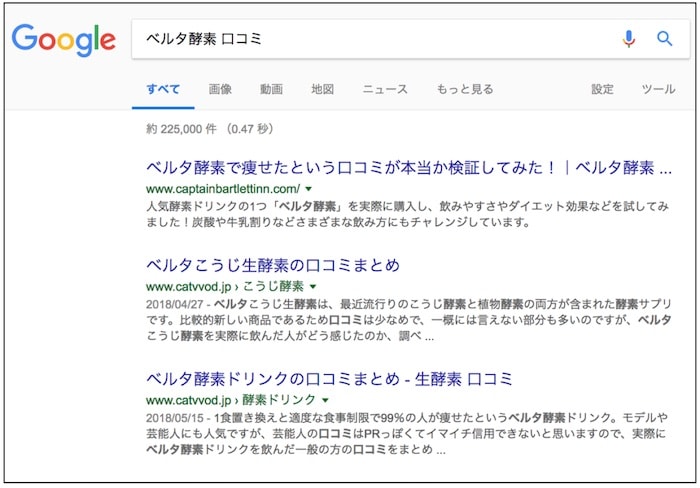700x488 pixels.
Task: Expand dropdown arrow next to こうじ酵素 URL
Action: [313, 287]
